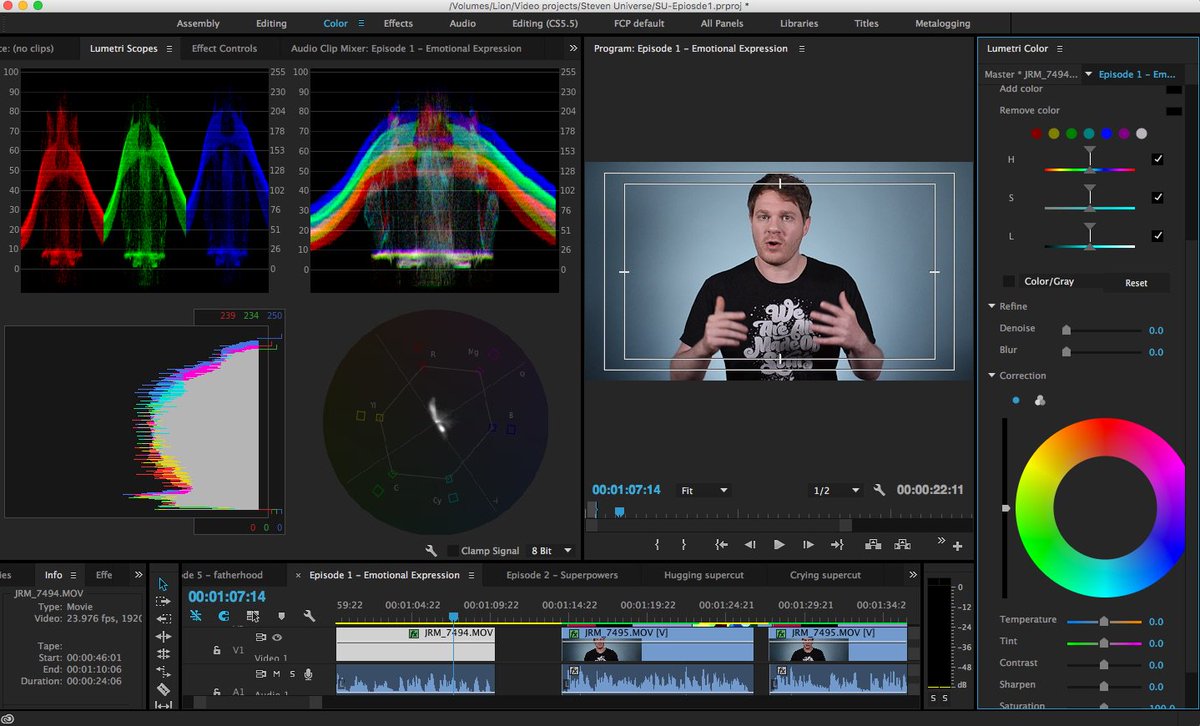Open the Button Editor plus icon
The image size is (1200, 726).
pyautogui.click(x=957, y=546)
